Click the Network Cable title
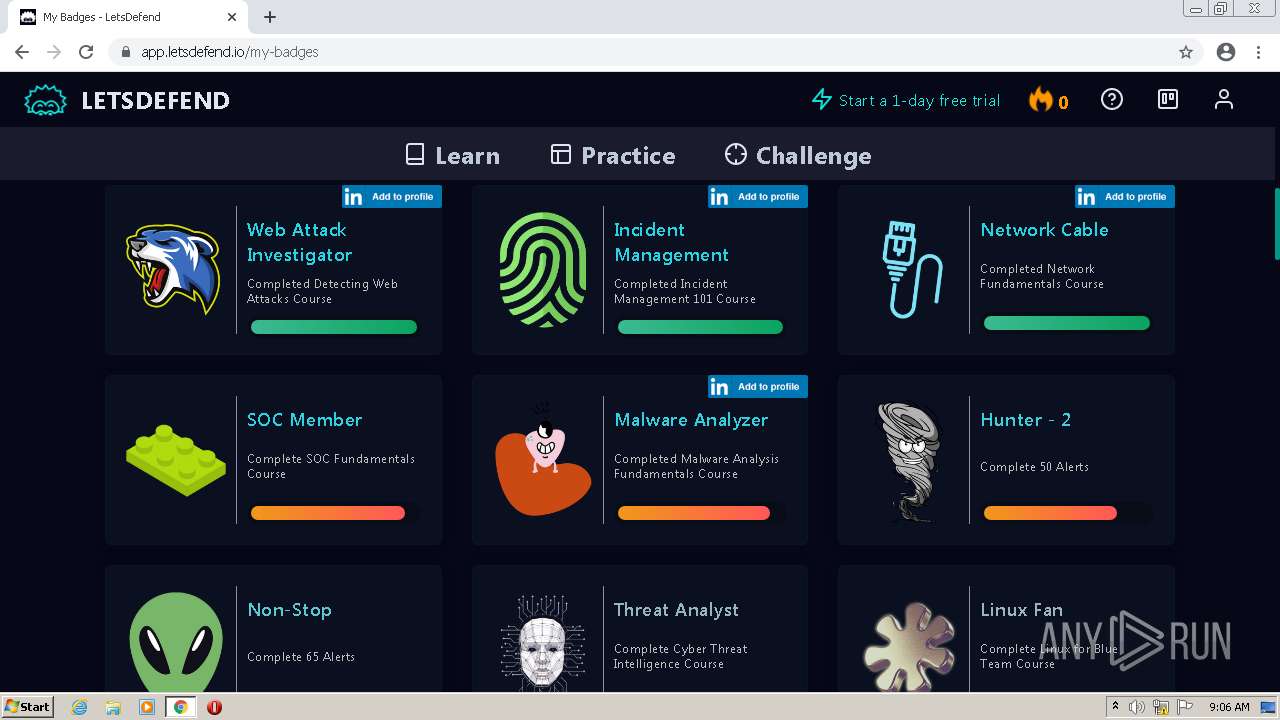 (x=1044, y=230)
